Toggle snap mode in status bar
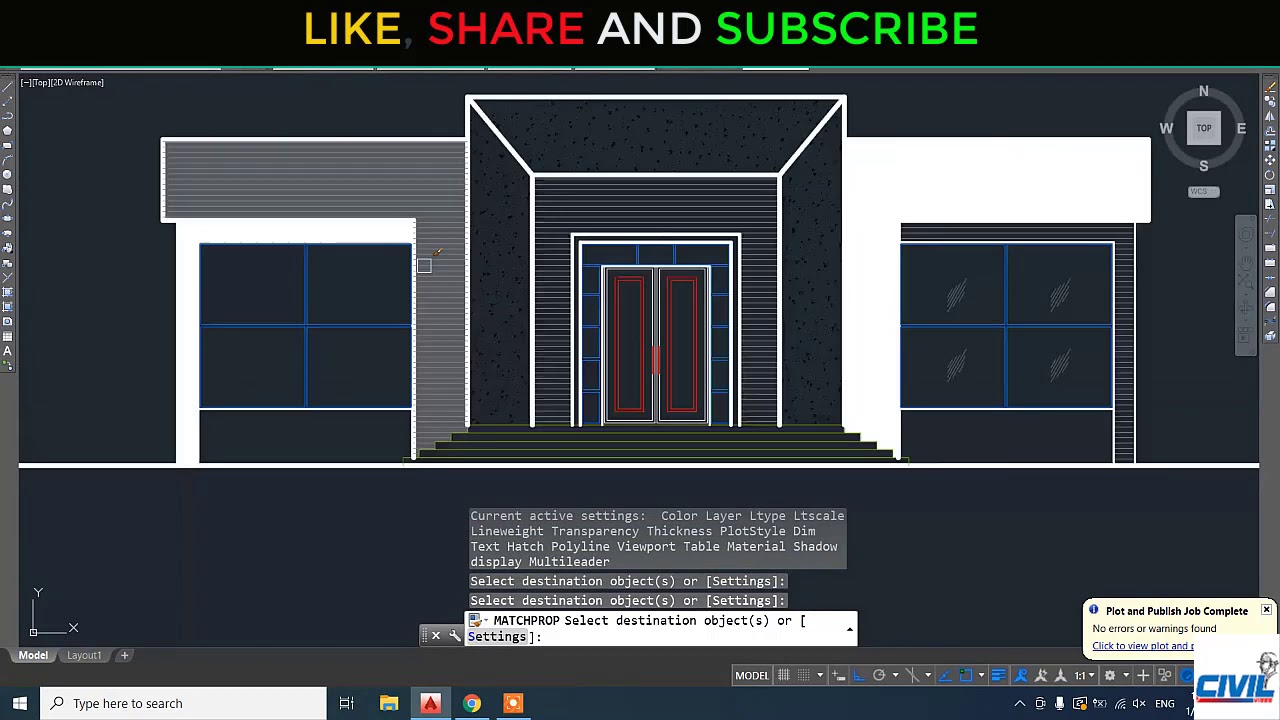Screen dimensions: 1280x720 (x=803, y=675)
